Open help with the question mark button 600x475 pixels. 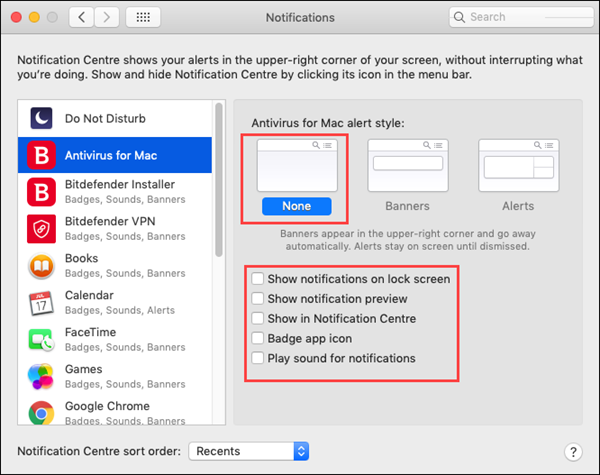pos(573,452)
